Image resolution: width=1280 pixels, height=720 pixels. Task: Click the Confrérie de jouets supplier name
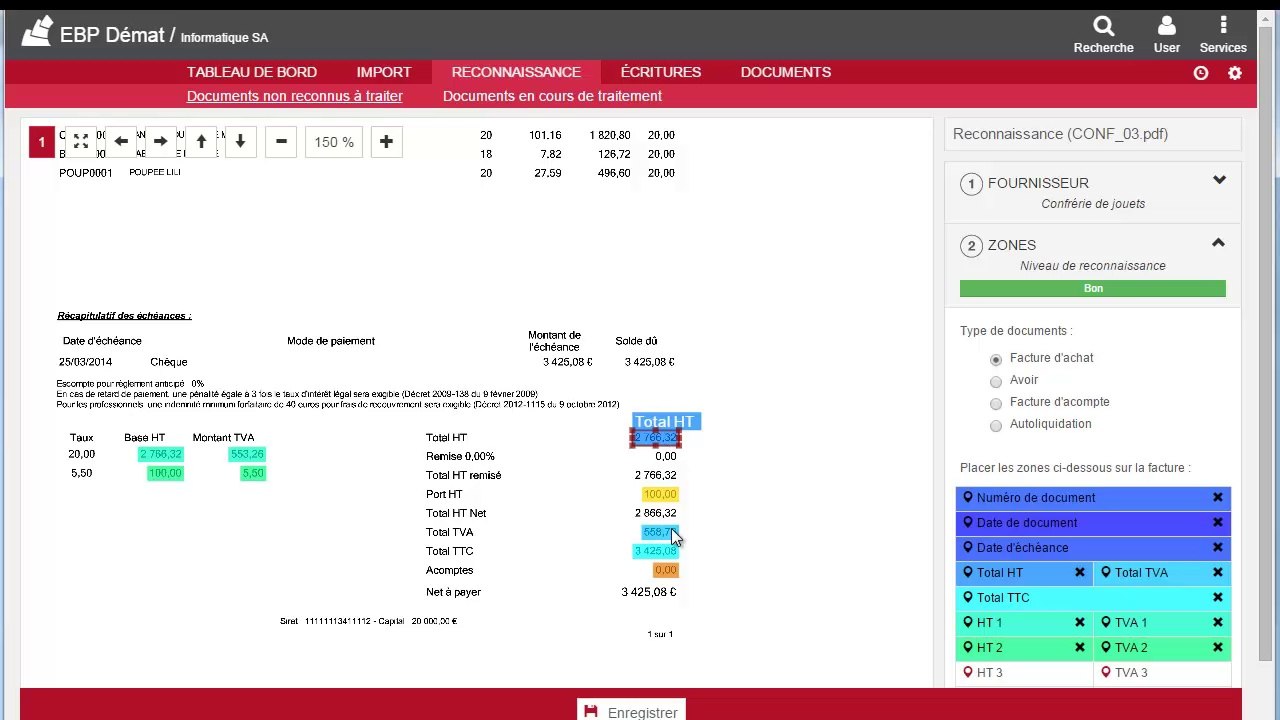[1093, 204]
